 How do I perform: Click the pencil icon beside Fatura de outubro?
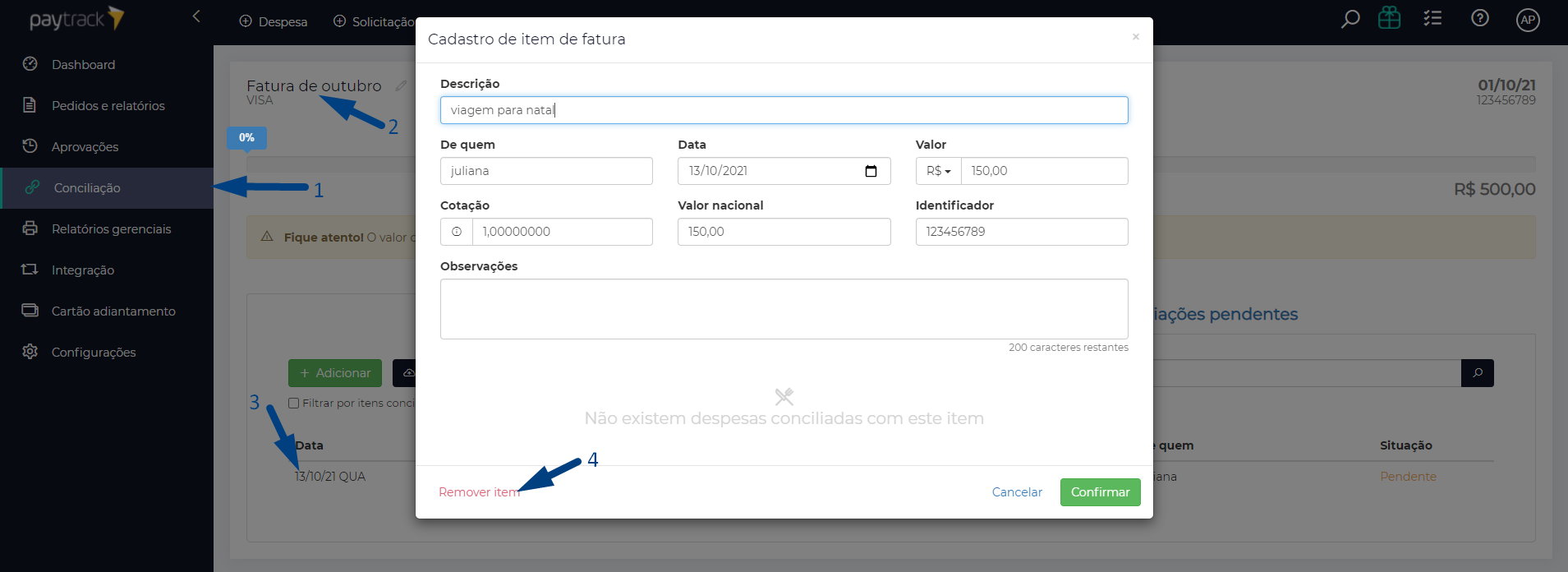click(x=401, y=85)
